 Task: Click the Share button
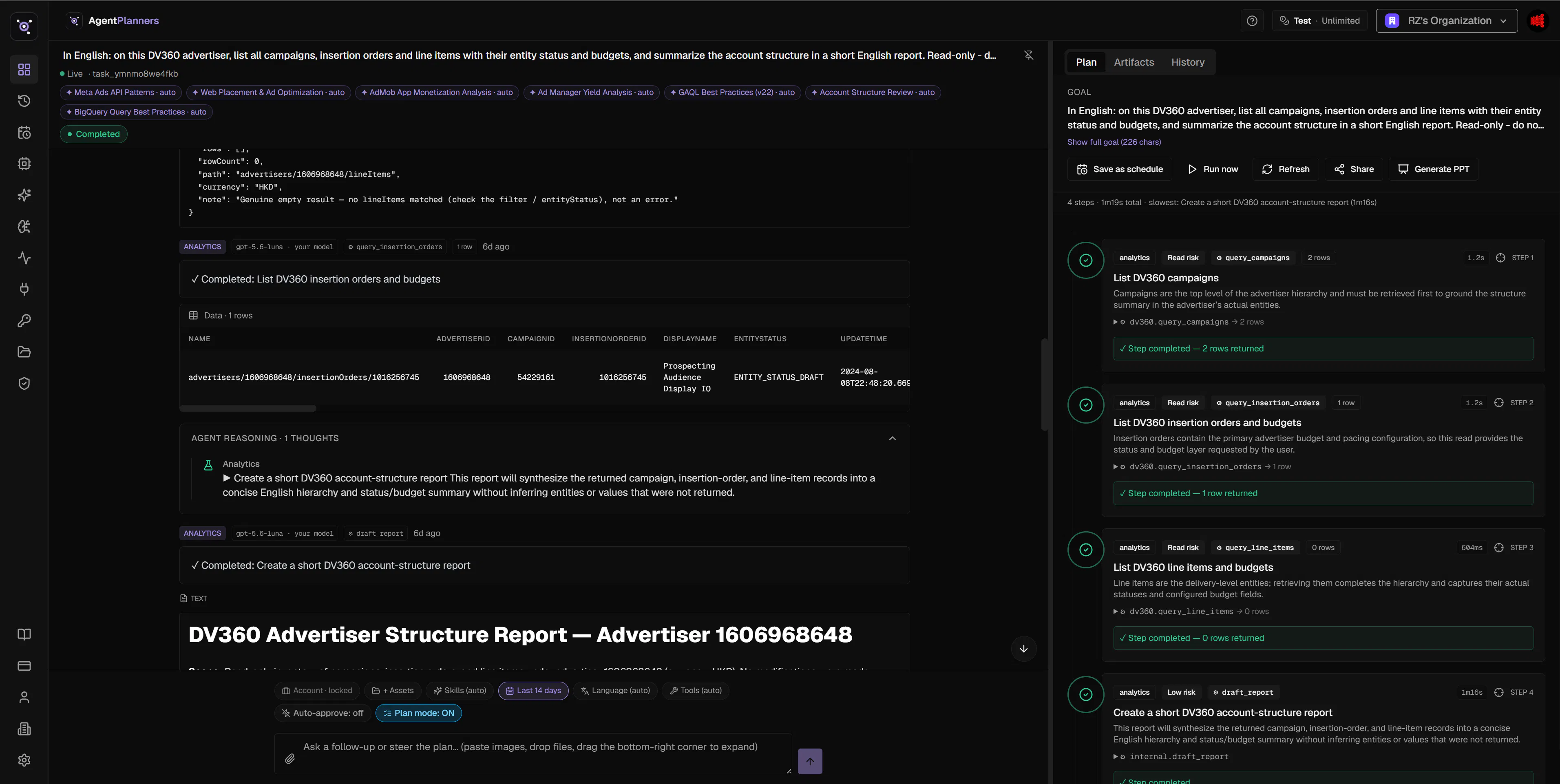tap(1354, 170)
